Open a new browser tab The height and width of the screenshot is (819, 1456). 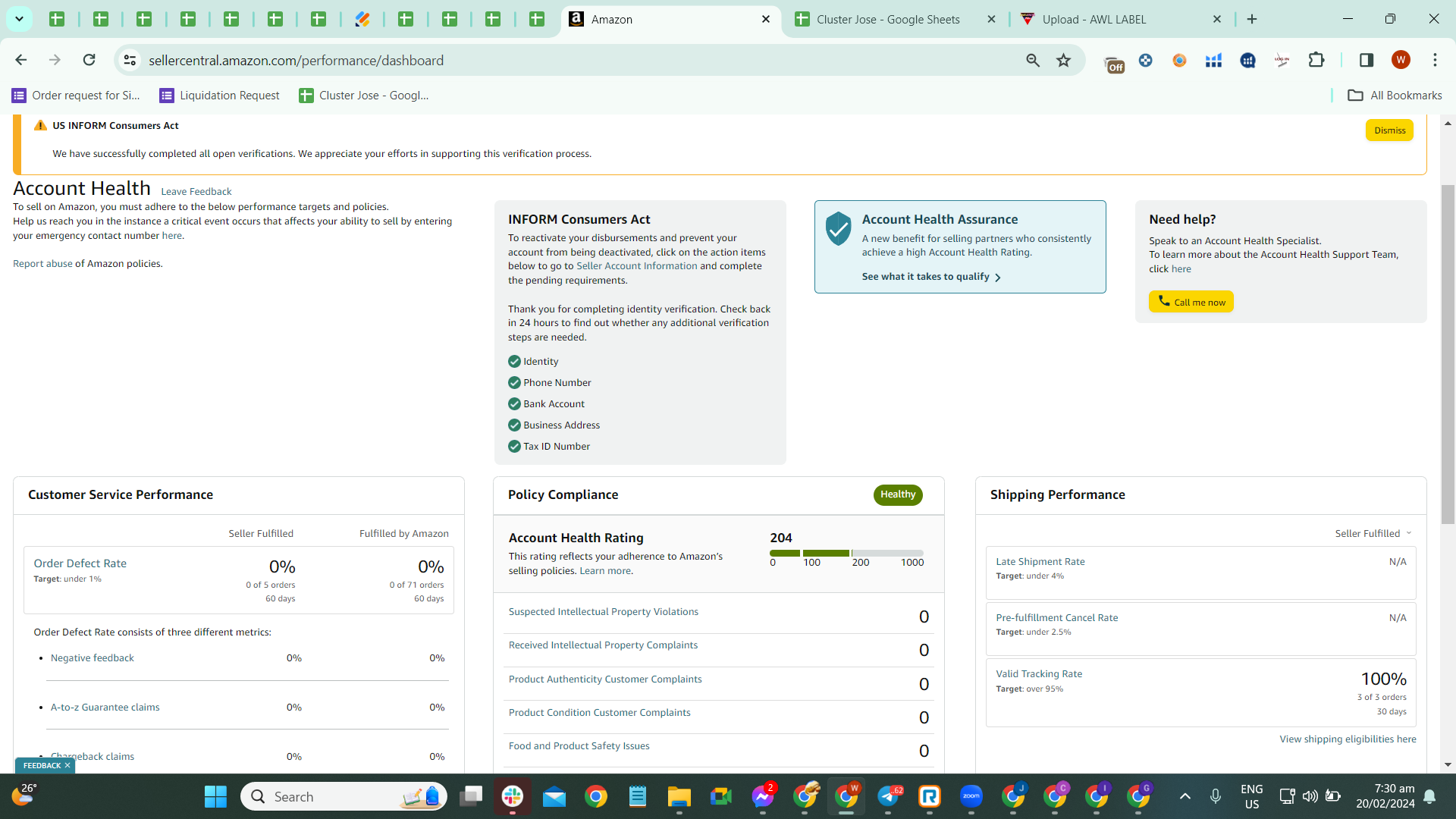click(x=1252, y=19)
